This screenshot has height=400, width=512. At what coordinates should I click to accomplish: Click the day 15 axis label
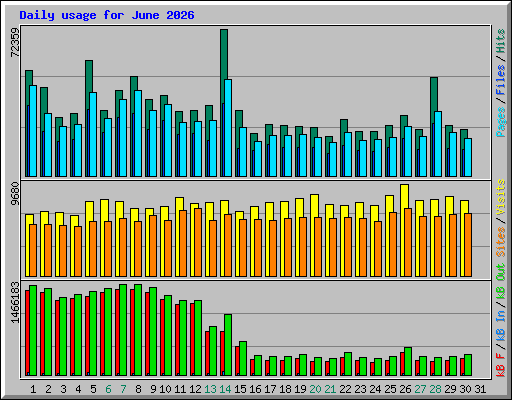240,389
